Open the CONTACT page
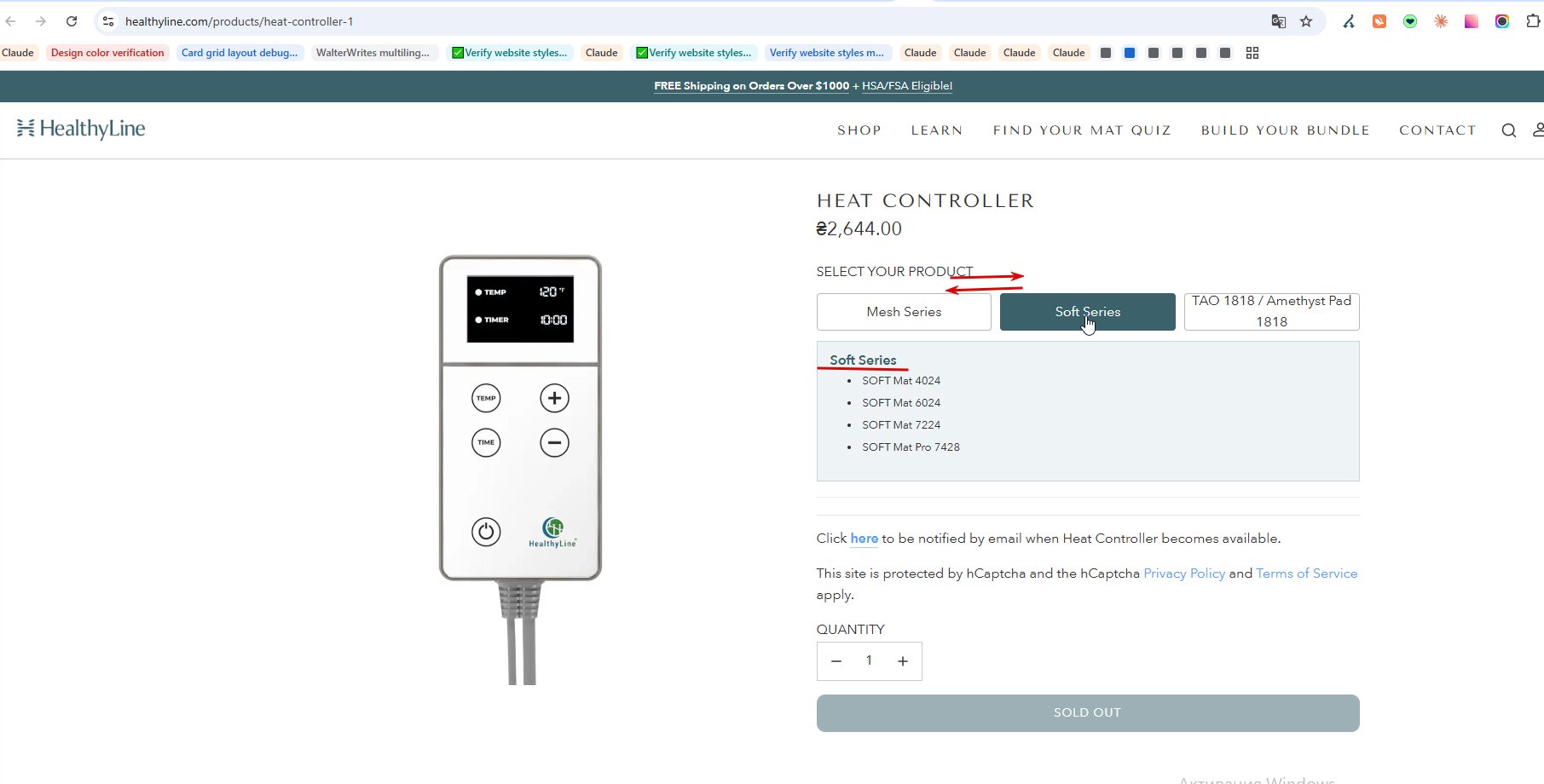This screenshot has height=784, width=1544. click(x=1437, y=130)
